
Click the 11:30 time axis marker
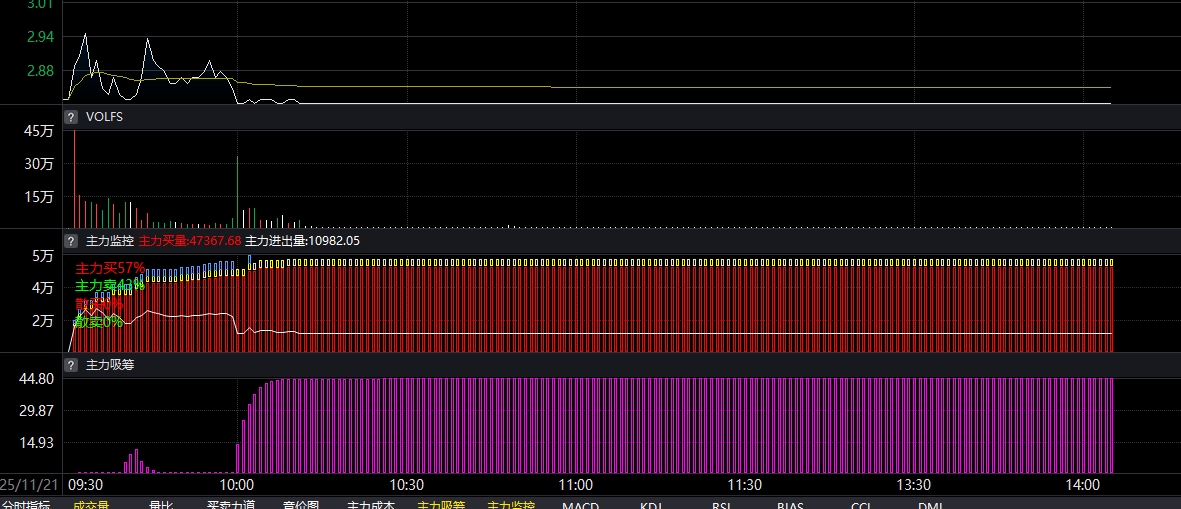pos(744,486)
